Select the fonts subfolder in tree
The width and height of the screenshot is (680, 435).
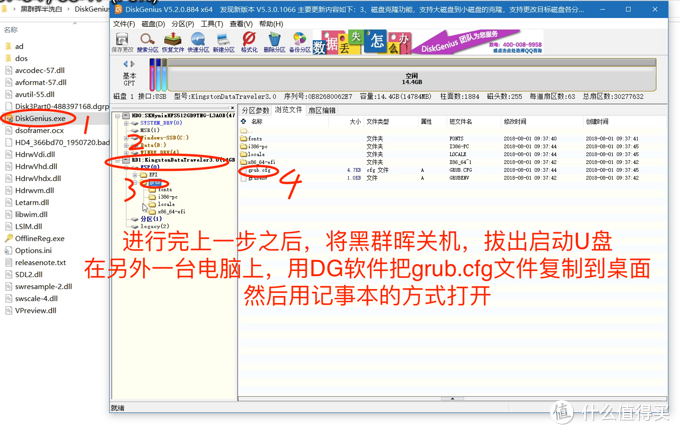160,190
